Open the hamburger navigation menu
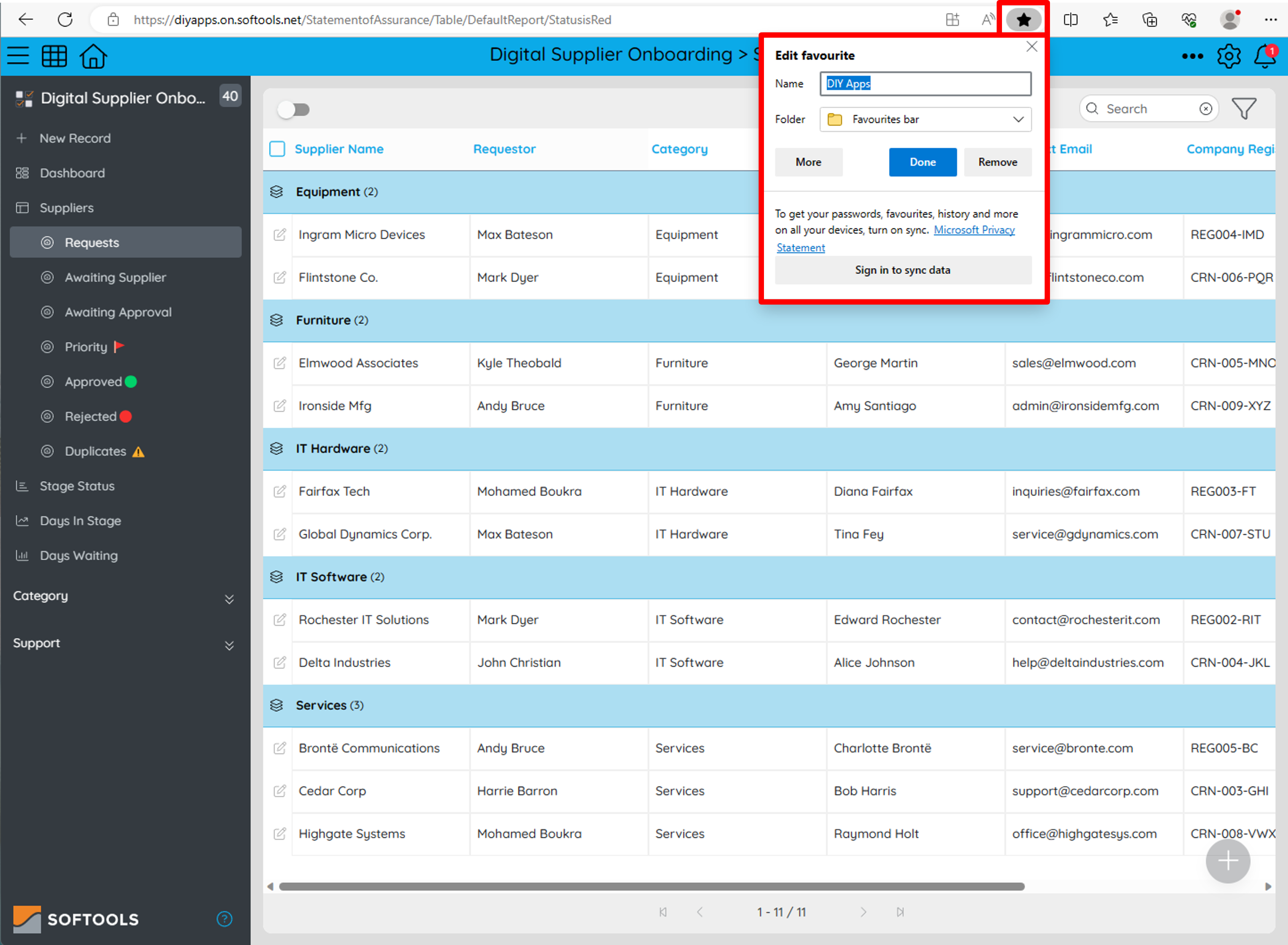 [x=18, y=56]
